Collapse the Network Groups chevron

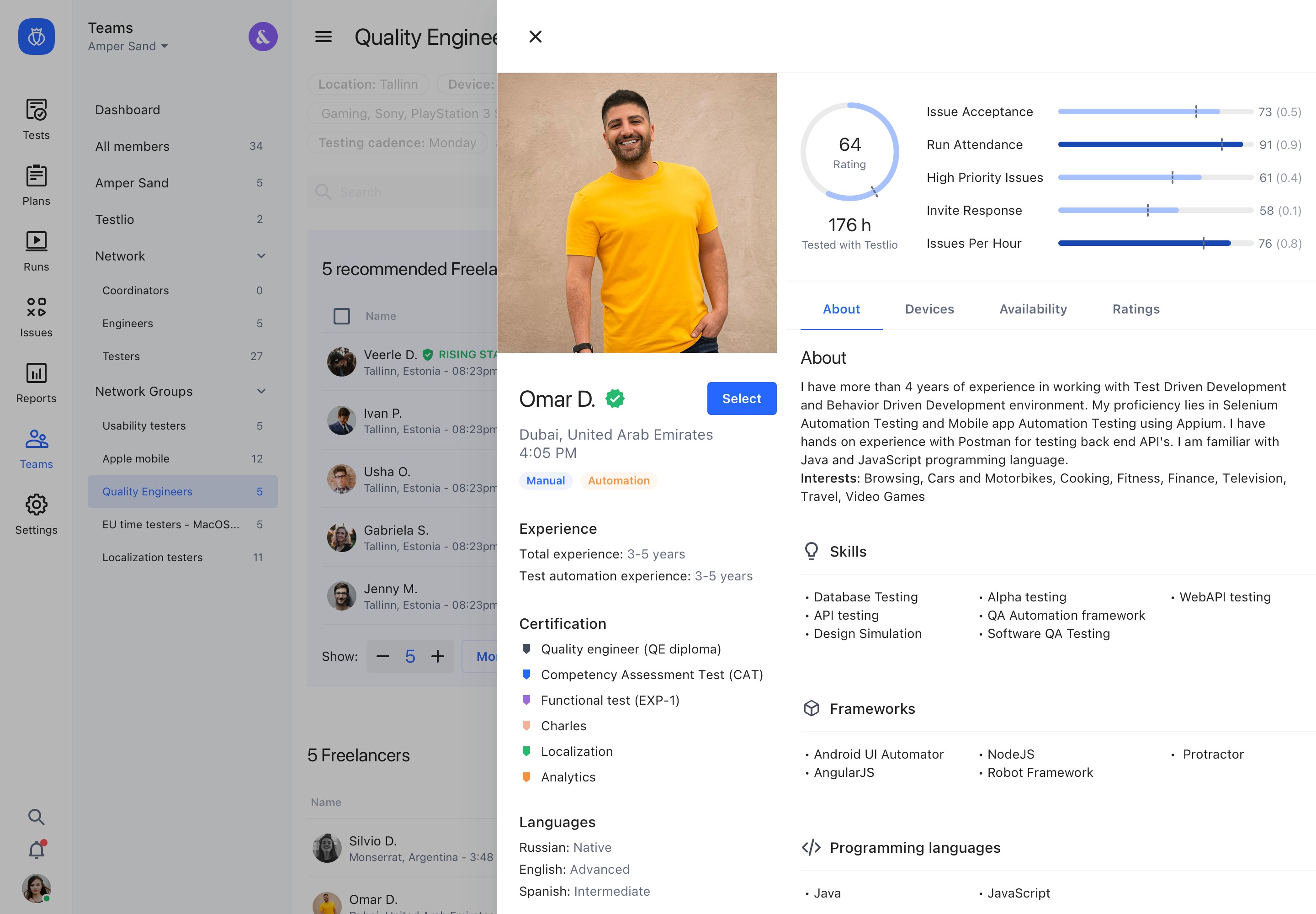pyautogui.click(x=261, y=391)
